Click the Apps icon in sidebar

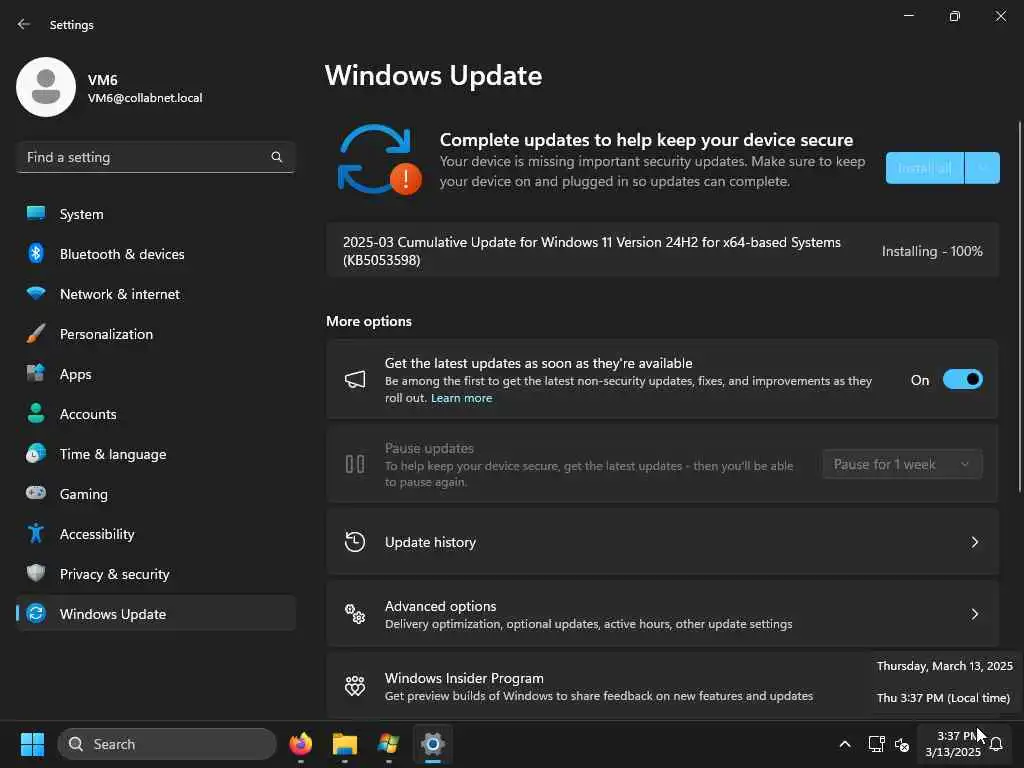[36, 373]
